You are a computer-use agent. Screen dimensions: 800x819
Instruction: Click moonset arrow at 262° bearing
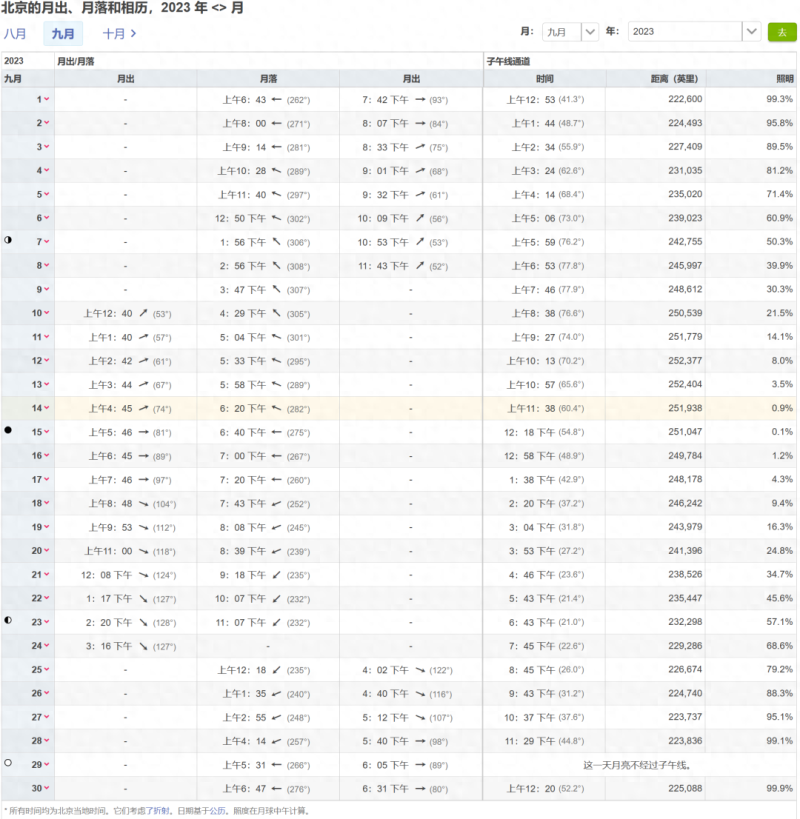pyautogui.click(x=277, y=100)
